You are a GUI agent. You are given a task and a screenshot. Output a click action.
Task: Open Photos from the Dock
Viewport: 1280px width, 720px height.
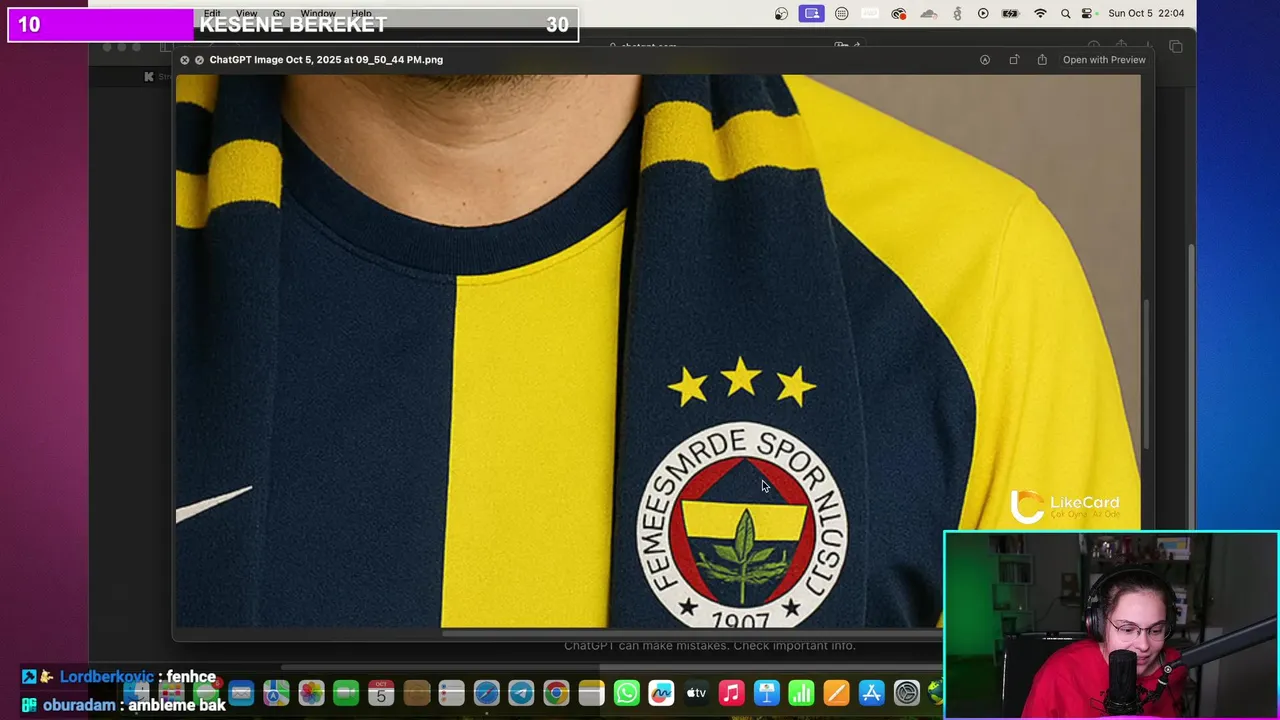click(x=311, y=693)
